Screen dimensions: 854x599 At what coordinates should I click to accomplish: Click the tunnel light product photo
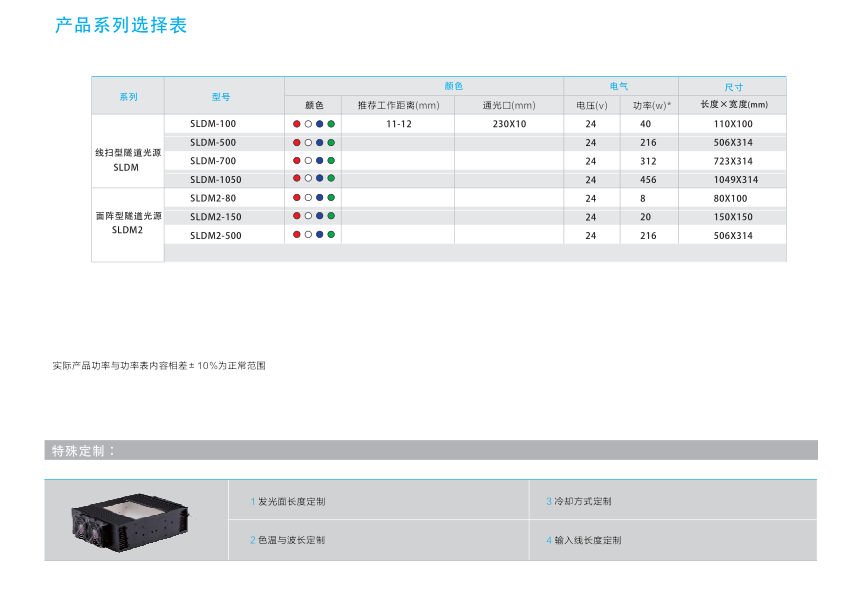coord(130,523)
